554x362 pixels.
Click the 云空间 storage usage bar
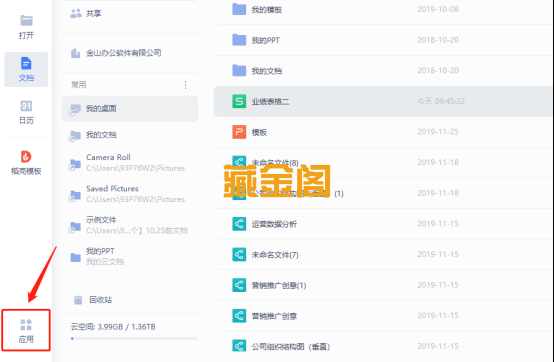134,338
